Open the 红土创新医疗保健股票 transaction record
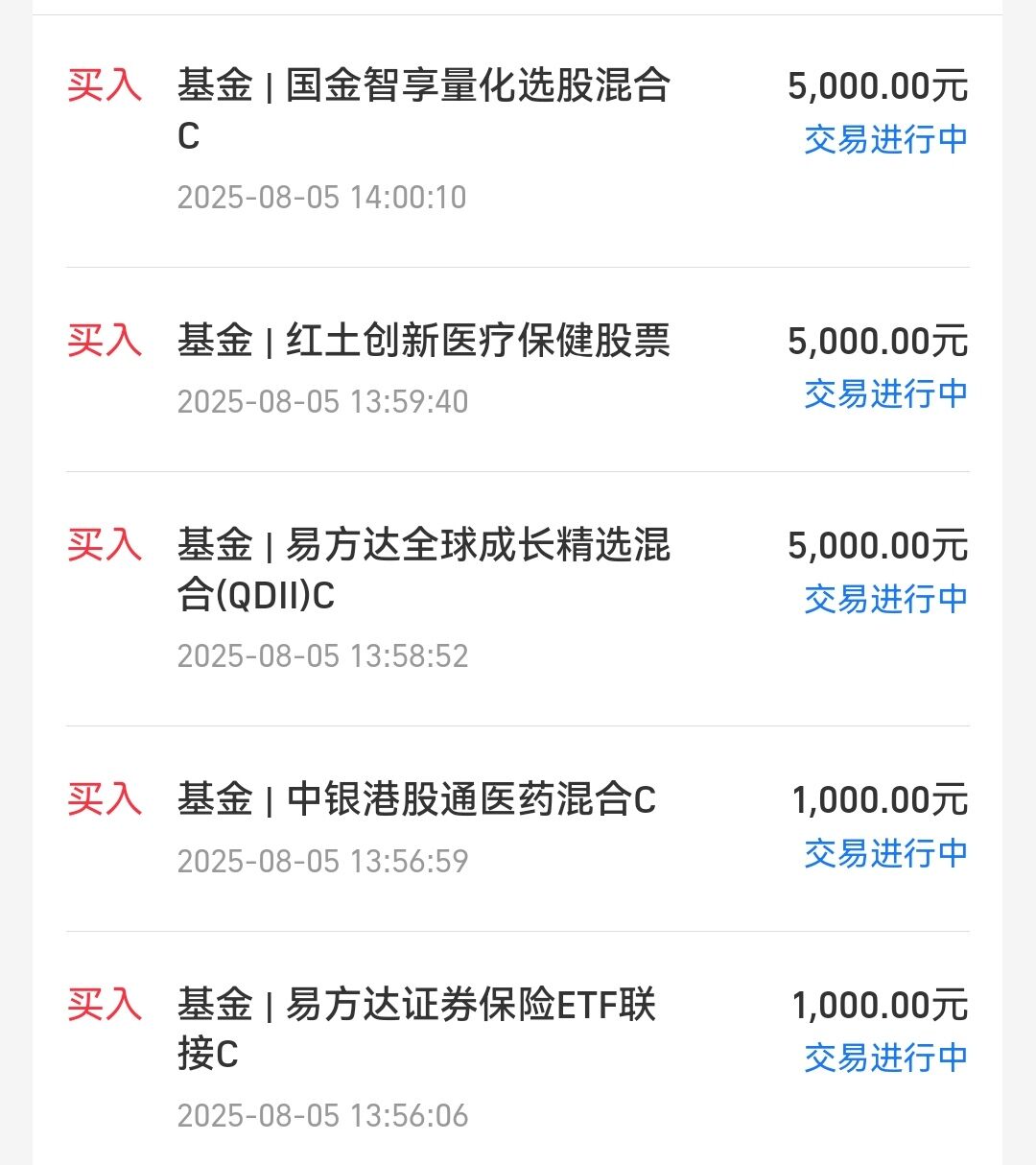This screenshot has height=1165, width=1036. coord(518,369)
